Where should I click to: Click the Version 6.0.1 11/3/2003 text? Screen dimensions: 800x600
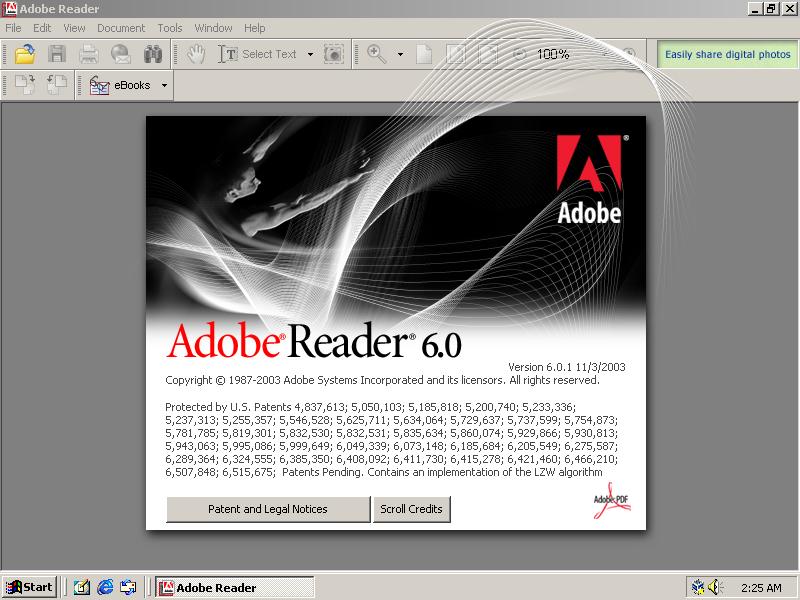566,367
